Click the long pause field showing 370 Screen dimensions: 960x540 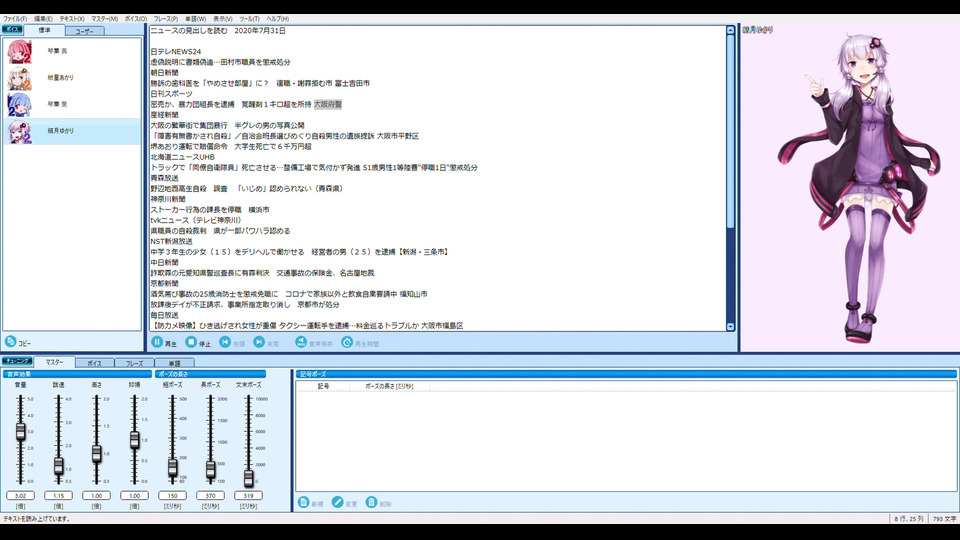tap(210, 495)
